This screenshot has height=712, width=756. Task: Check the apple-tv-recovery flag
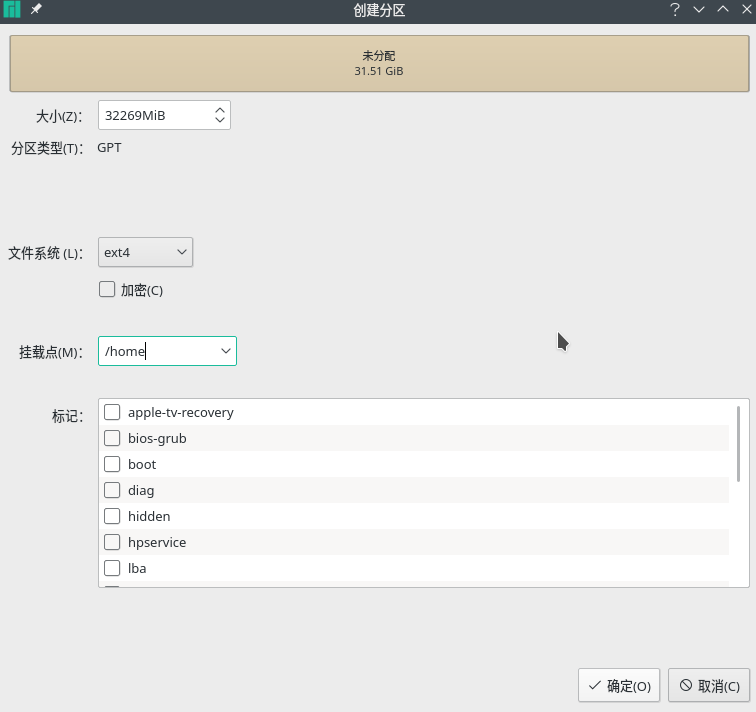point(112,412)
